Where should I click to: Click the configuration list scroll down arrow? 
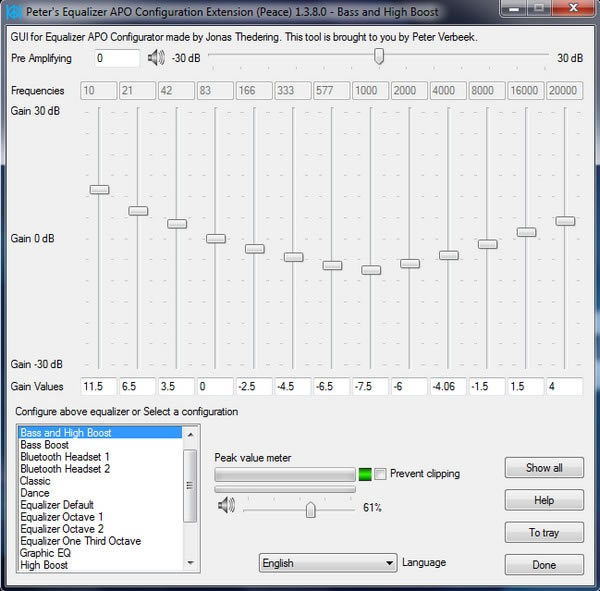(190, 563)
